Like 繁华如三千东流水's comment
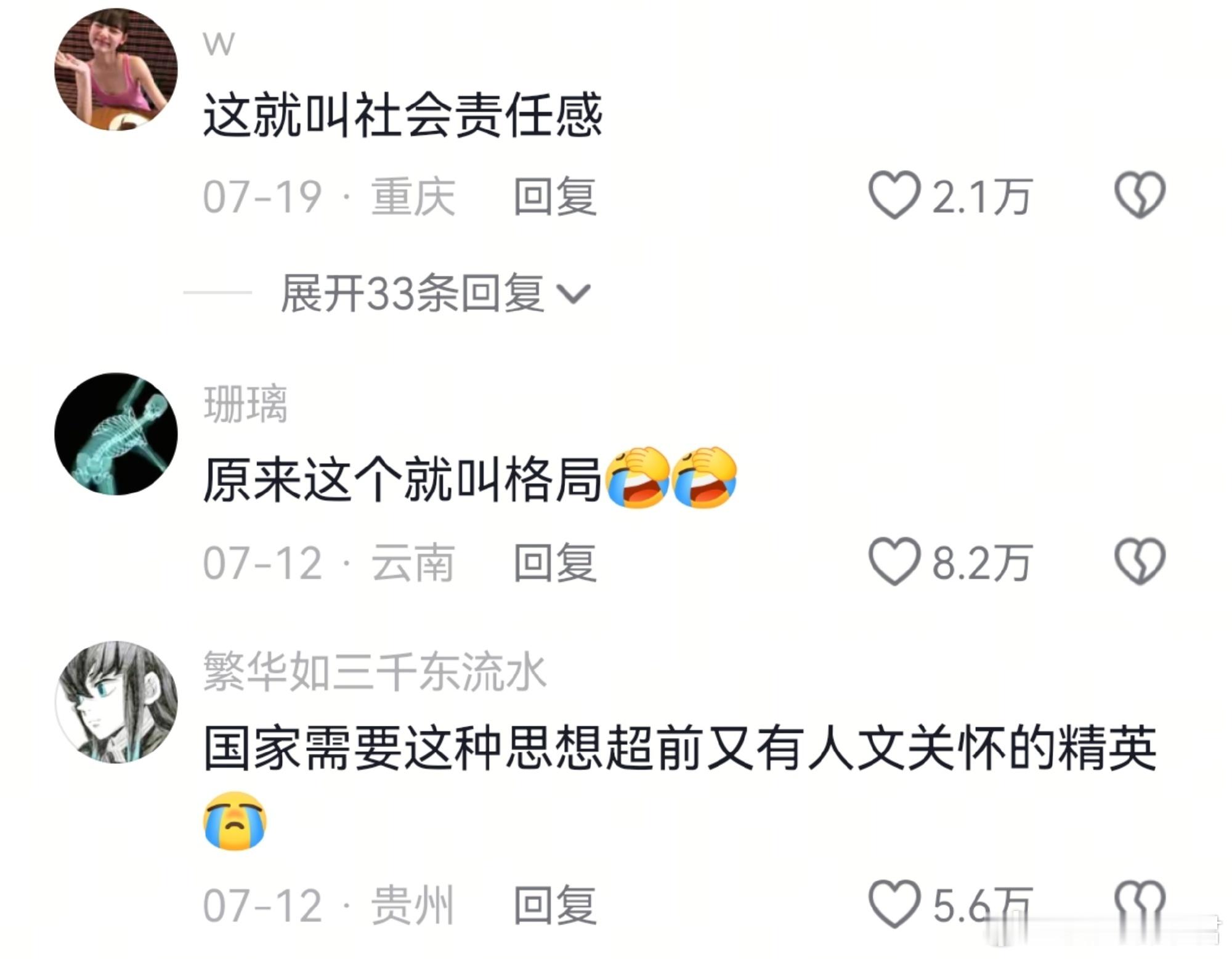1232x959 pixels. pos(894,904)
